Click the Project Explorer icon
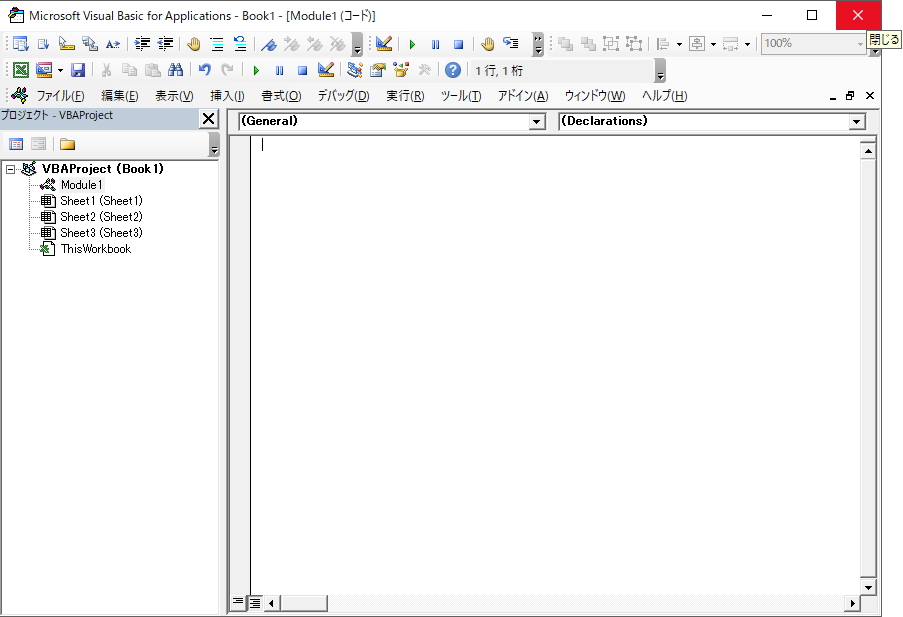The image size is (903, 617). (355, 70)
